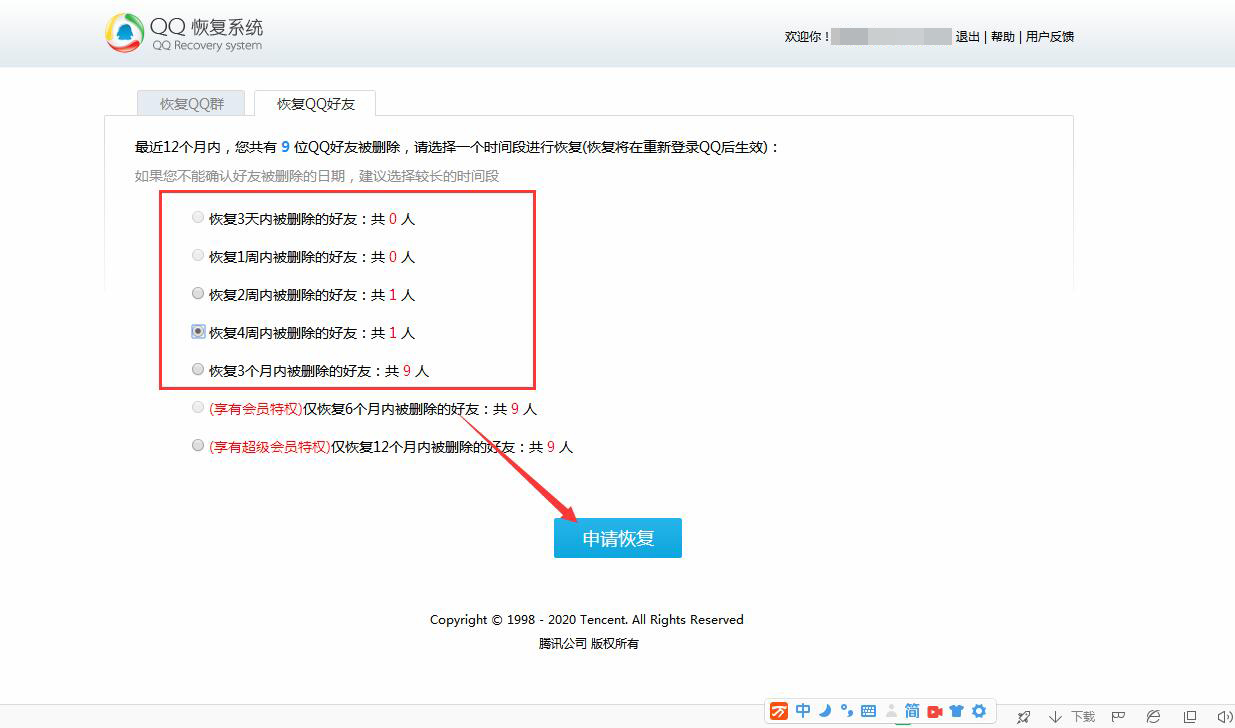
Task: Click the red video camera icon in IME bar
Action: point(935,712)
